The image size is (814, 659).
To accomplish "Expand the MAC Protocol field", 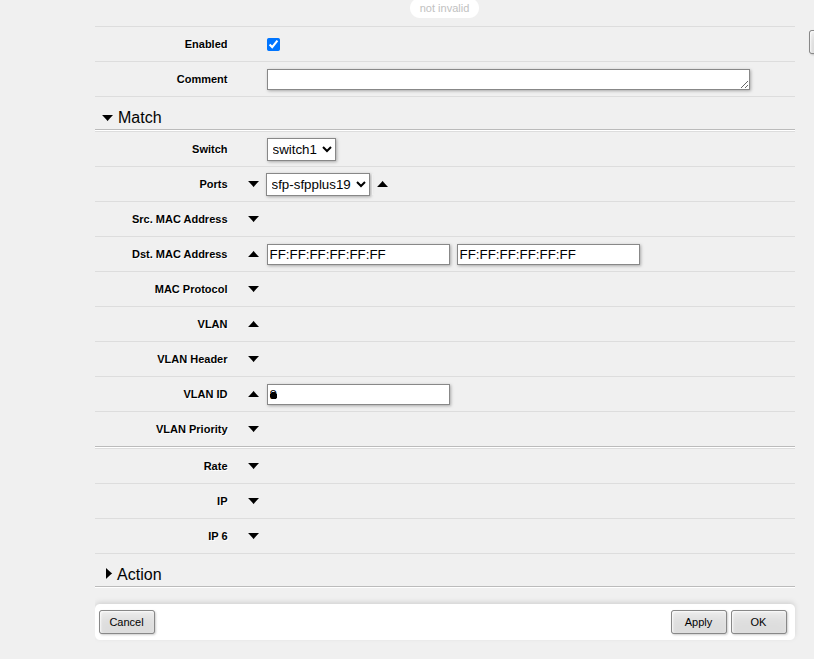I will 253,289.
